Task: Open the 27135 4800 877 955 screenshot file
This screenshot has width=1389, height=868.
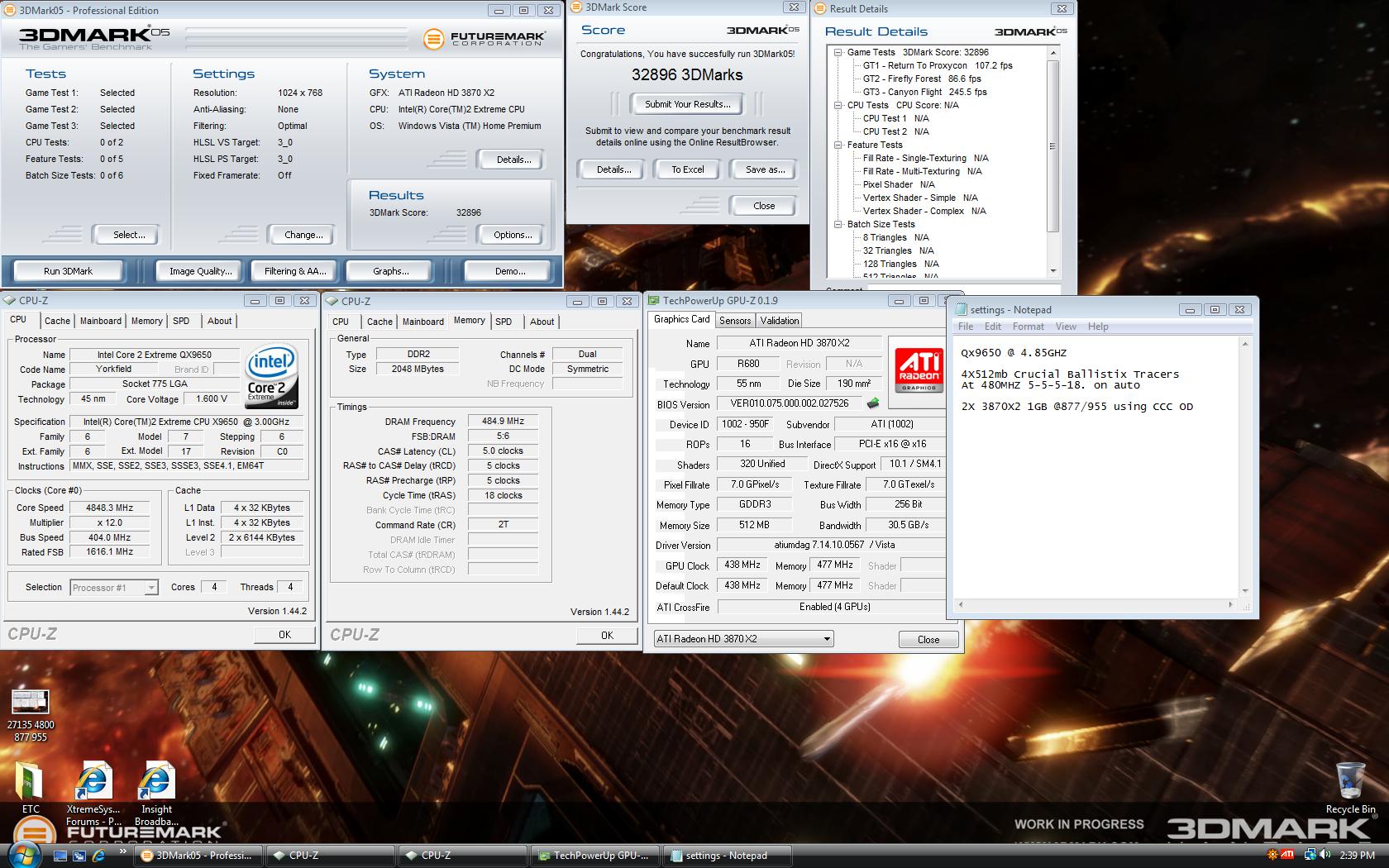Action: (x=31, y=715)
